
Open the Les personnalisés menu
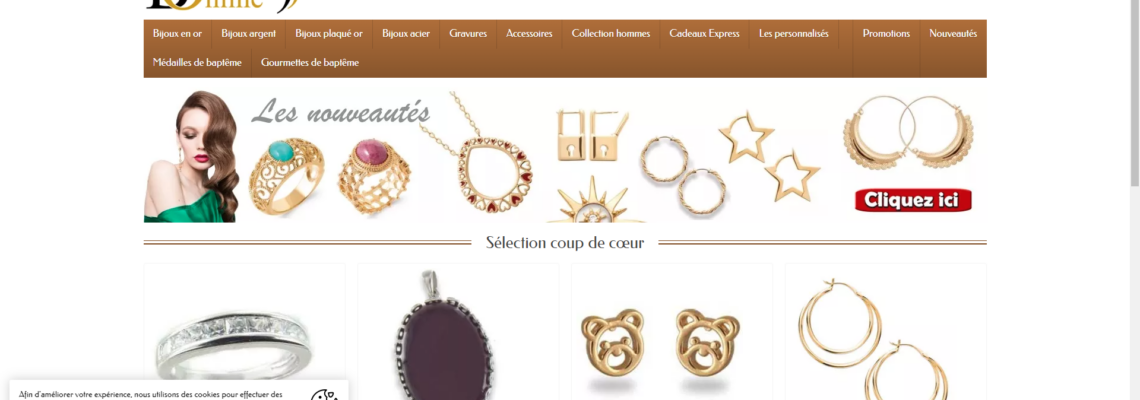[x=793, y=33]
